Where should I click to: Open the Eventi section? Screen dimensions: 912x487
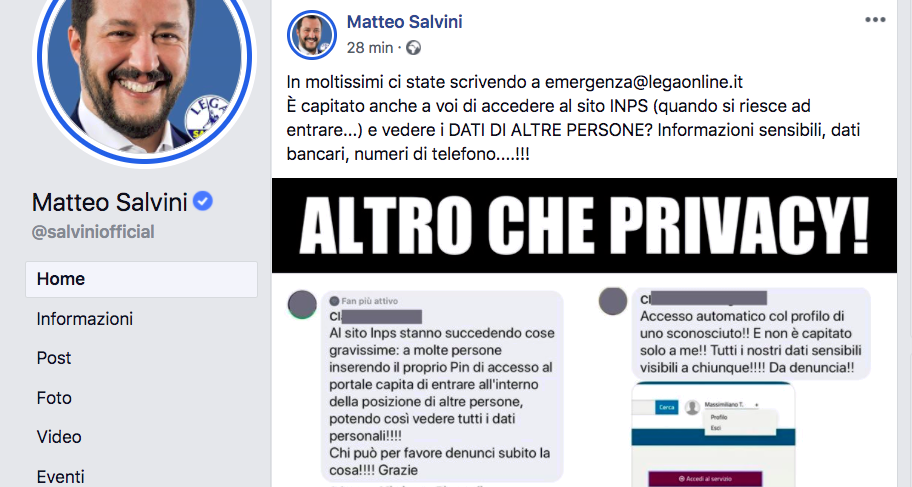[x=60, y=477]
